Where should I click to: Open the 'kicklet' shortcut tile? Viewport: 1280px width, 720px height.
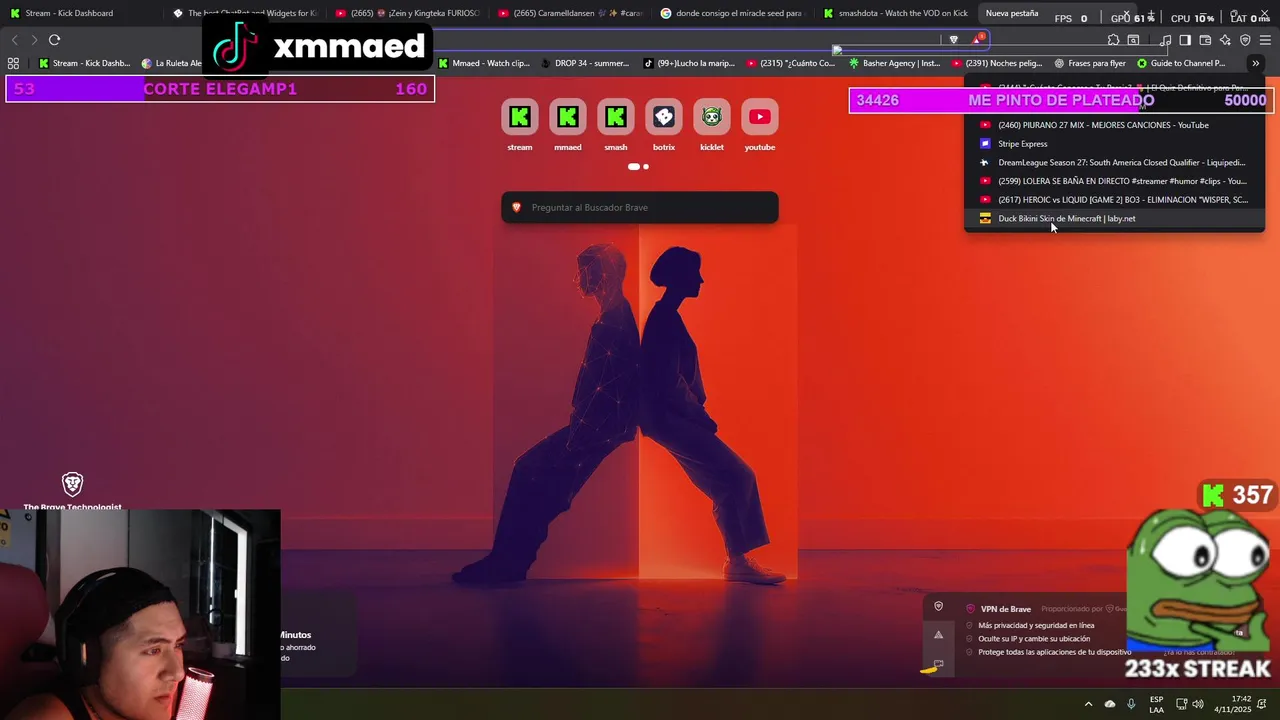pyautogui.click(x=712, y=125)
